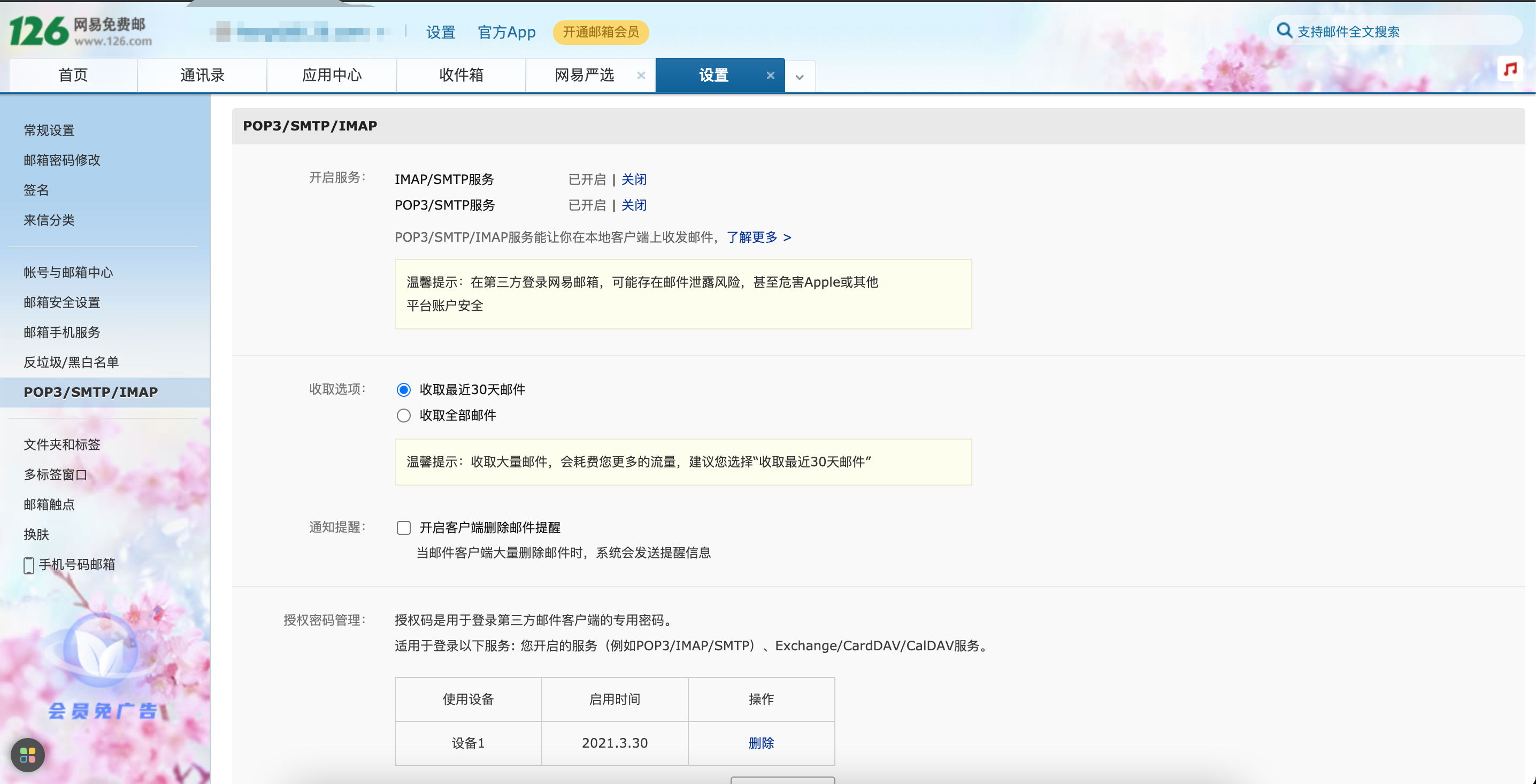Enable 开启客户端删除邮件提醒 checkbox
Image resolution: width=1536 pixels, height=784 pixels.
tap(404, 528)
